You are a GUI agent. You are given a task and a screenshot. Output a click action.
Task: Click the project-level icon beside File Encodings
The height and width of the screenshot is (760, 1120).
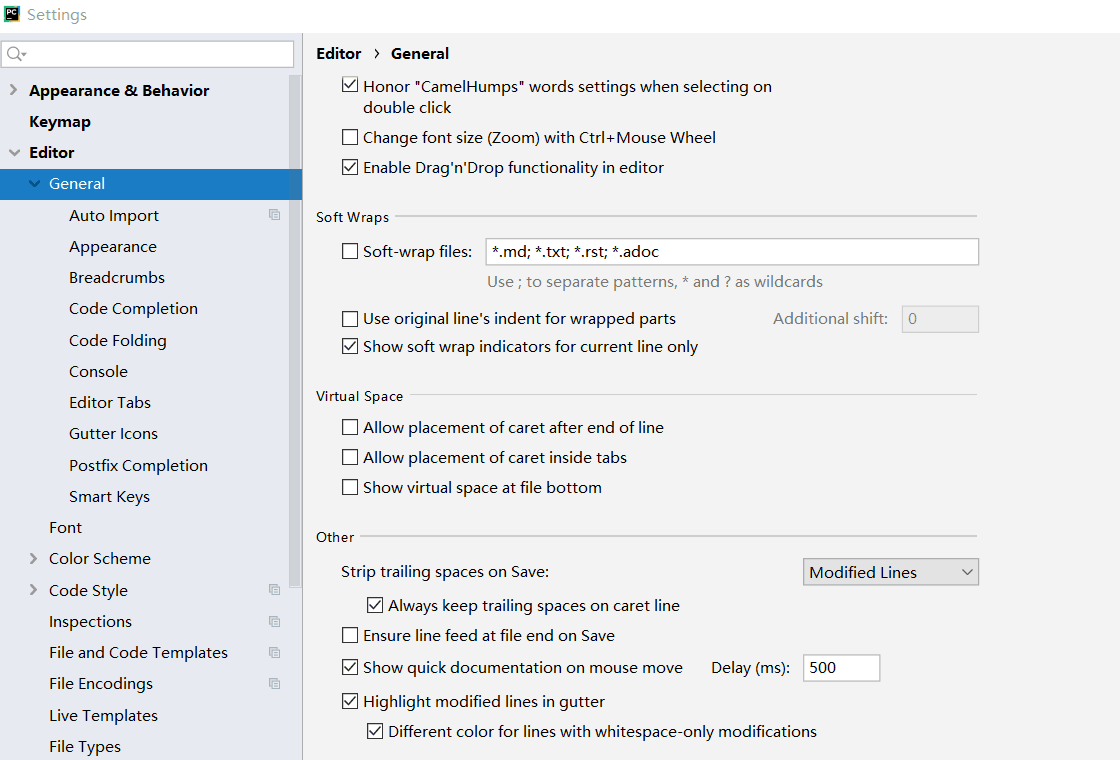pyautogui.click(x=274, y=684)
